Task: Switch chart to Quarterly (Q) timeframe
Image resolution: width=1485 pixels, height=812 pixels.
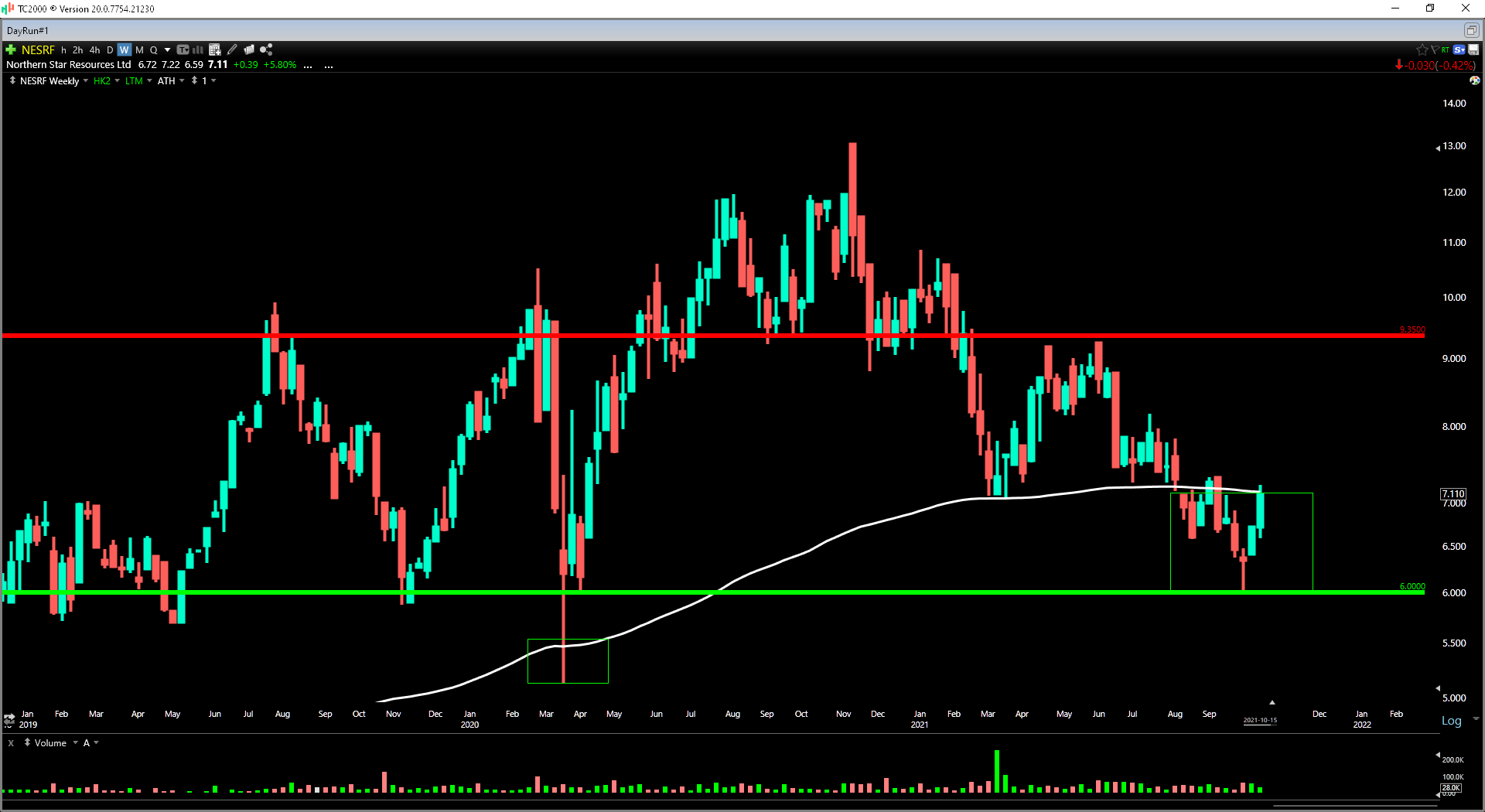Action: click(154, 49)
